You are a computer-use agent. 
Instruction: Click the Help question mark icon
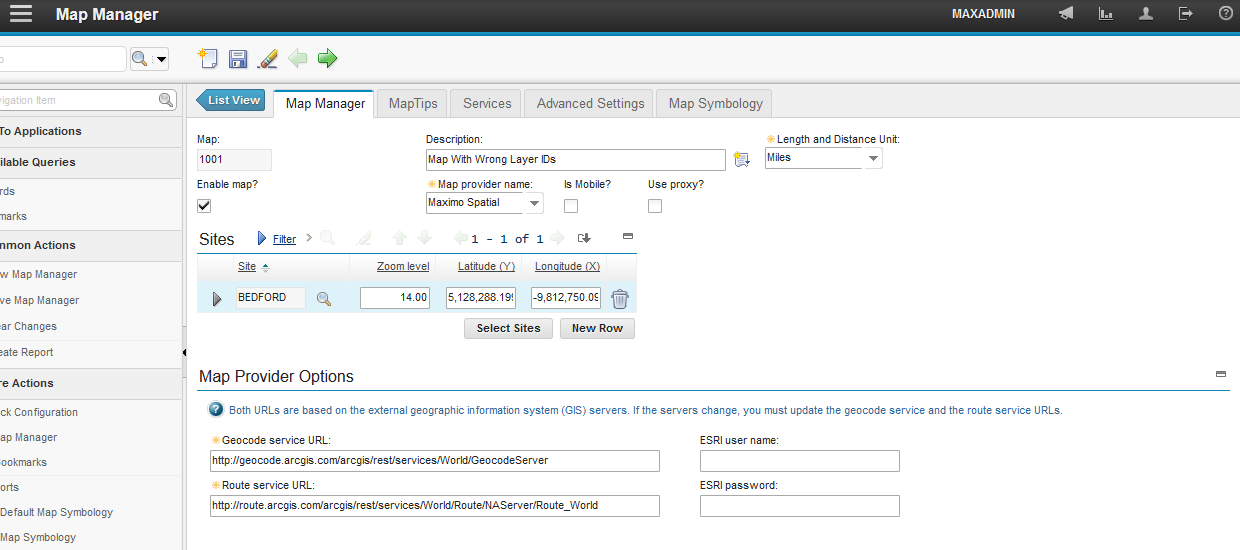pyautogui.click(x=1225, y=14)
